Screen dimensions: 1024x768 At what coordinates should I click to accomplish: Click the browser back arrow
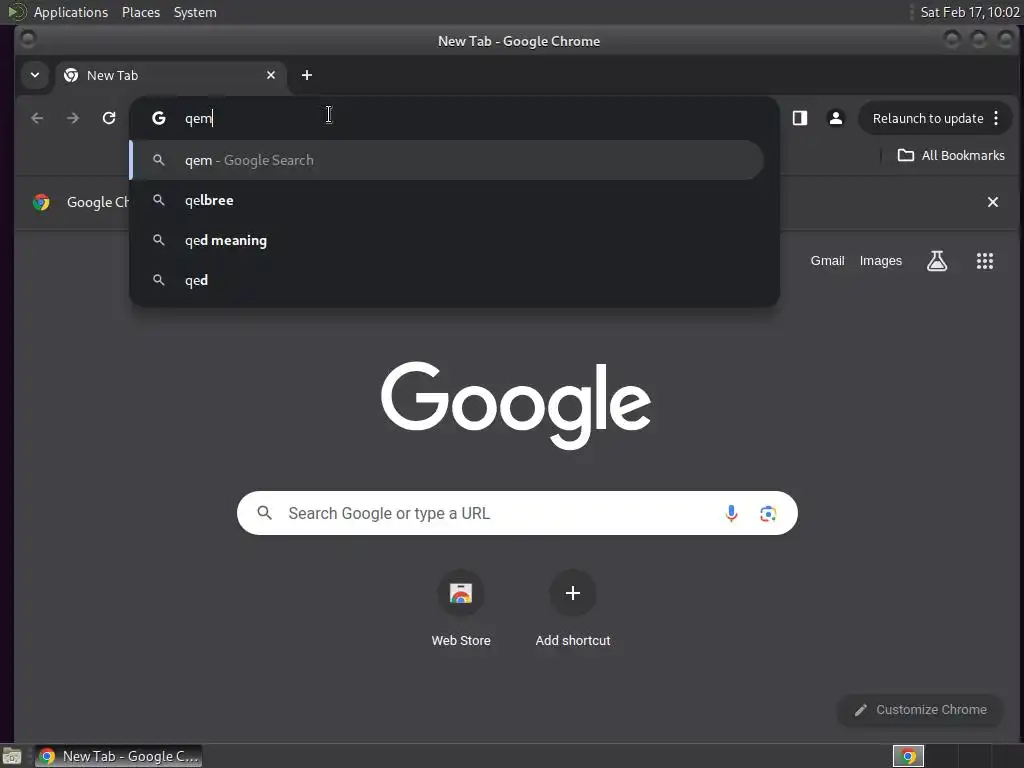(37, 118)
